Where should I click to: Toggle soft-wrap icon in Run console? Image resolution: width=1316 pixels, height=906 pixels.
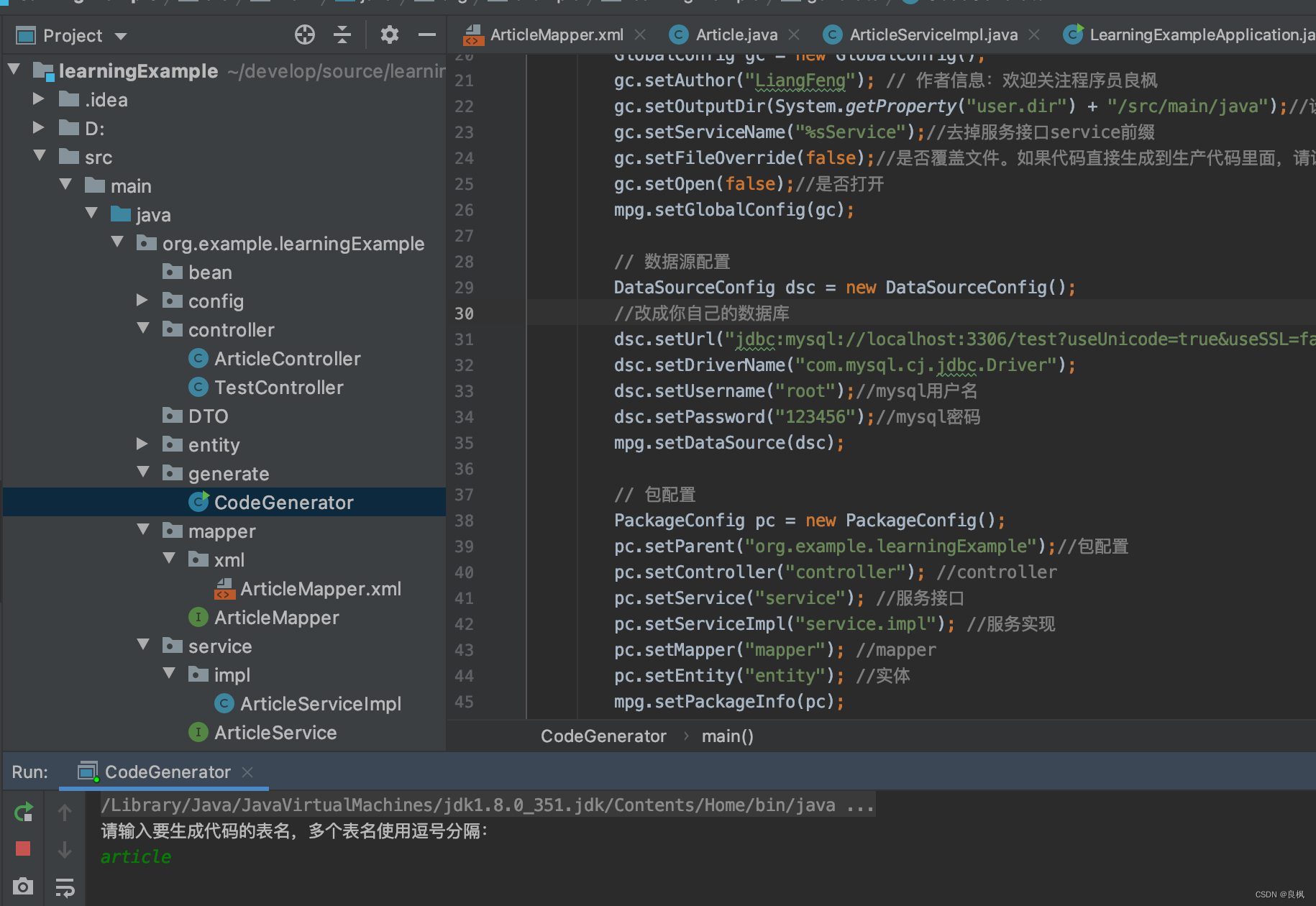tap(65, 887)
